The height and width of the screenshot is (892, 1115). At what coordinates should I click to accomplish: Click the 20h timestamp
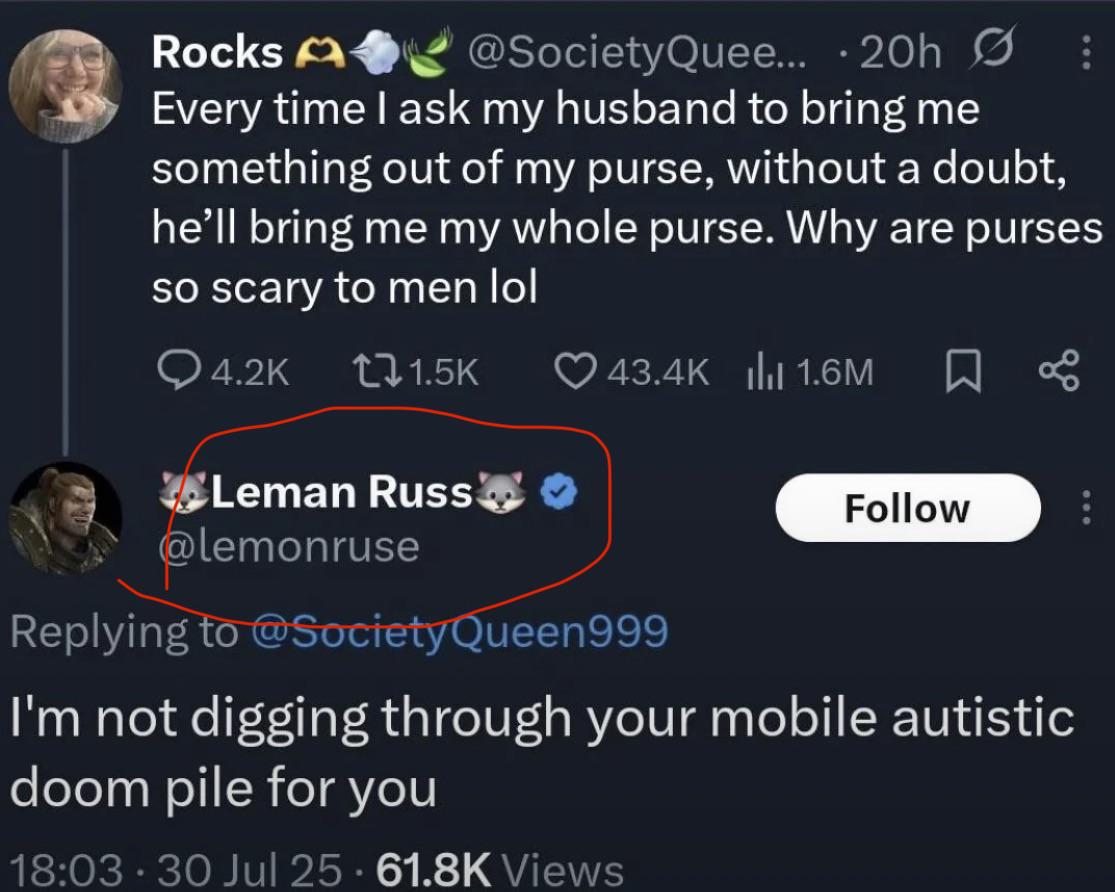click(901, 53)
